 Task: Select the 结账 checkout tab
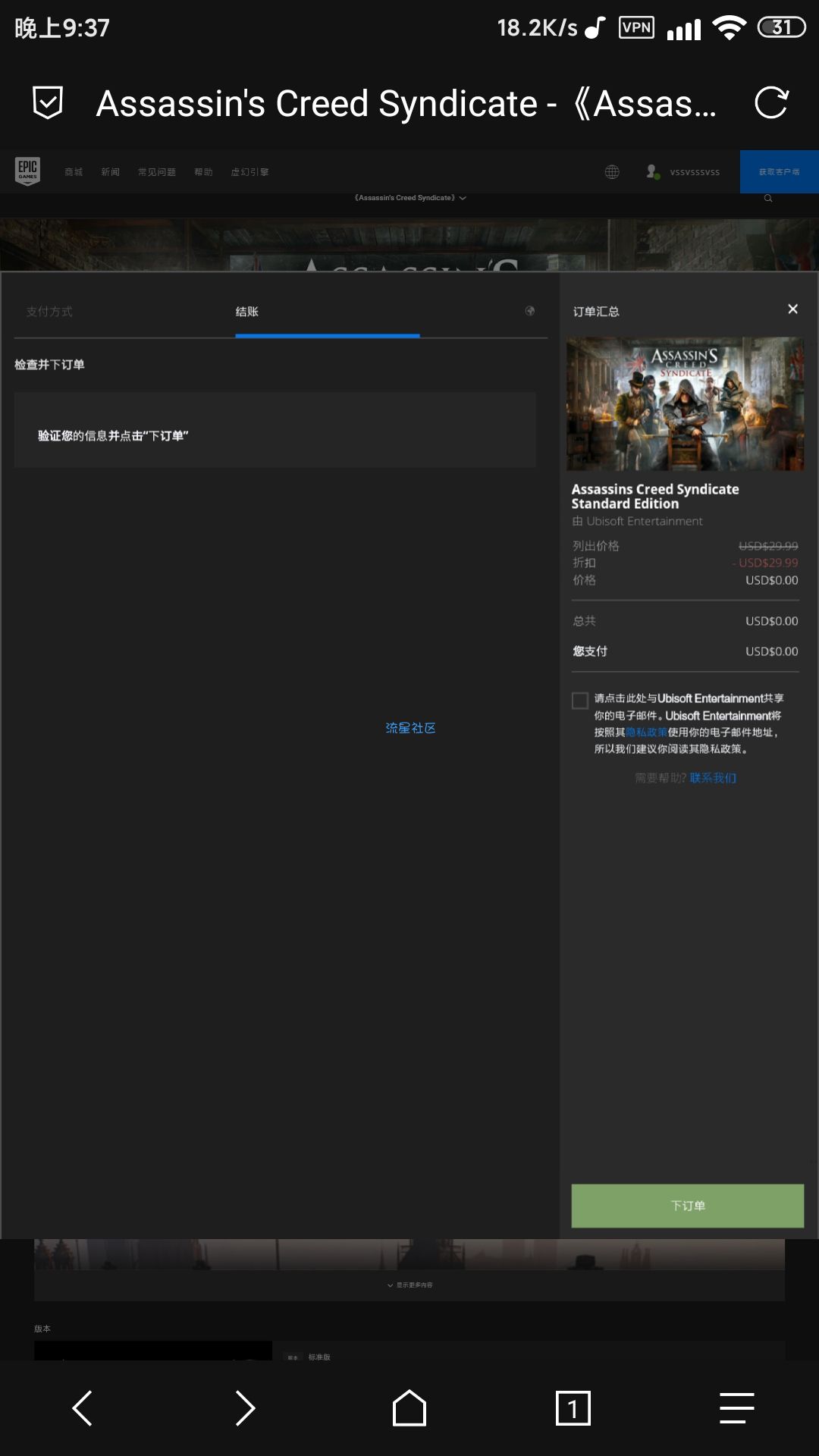[x=247, y=312]
